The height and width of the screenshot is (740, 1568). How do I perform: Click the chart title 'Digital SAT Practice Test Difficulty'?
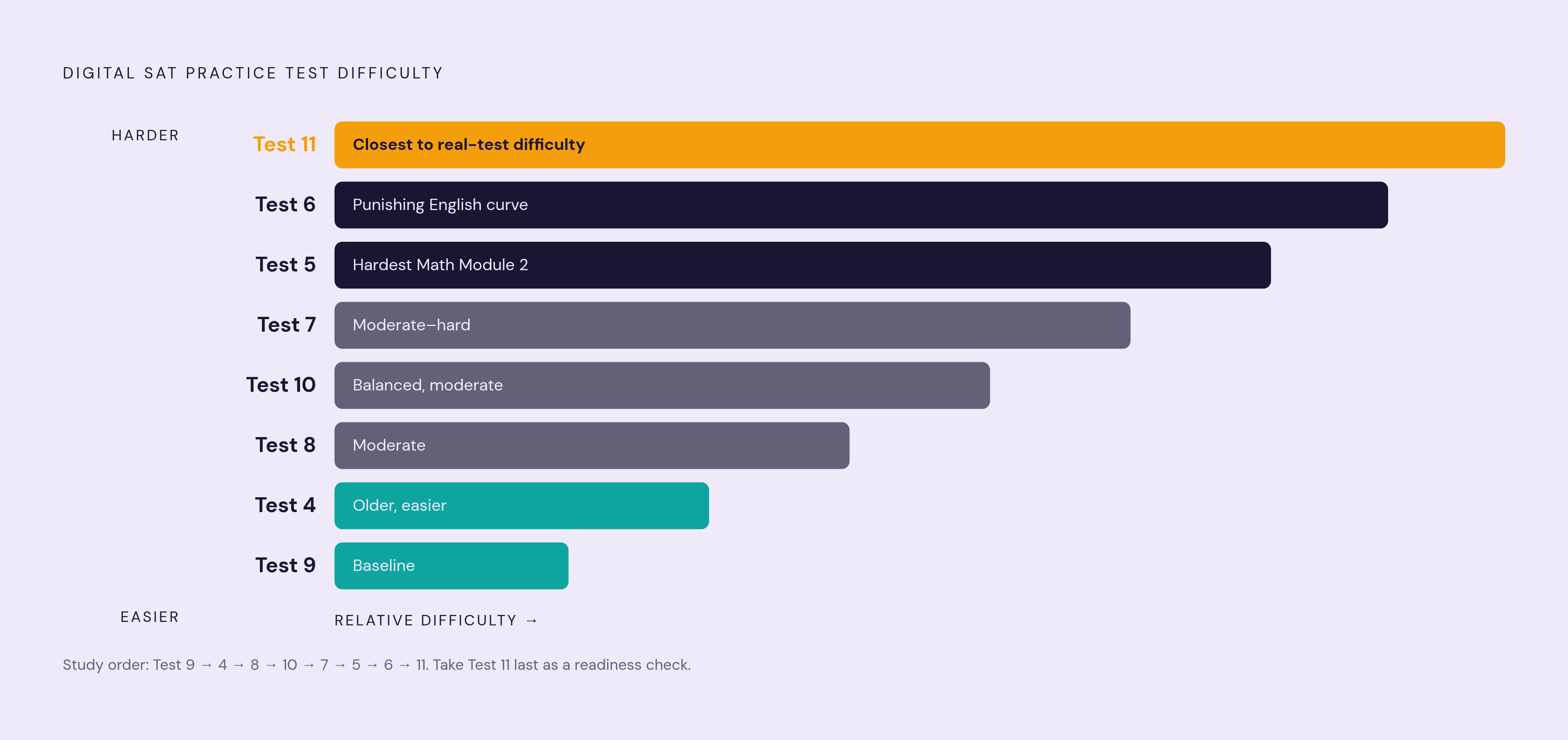tap(253, 73)
